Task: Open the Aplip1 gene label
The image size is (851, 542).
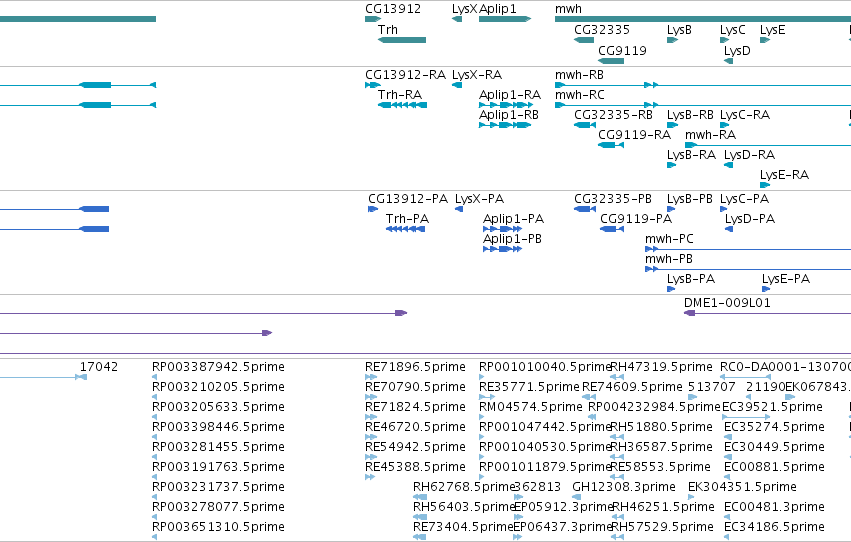Action: pos(498,9)
